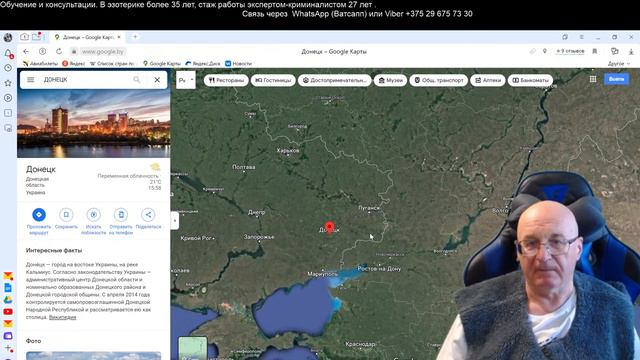The image size is (640, 360).
Task: Select the Общ. транспорт chip
Action: 439,80
